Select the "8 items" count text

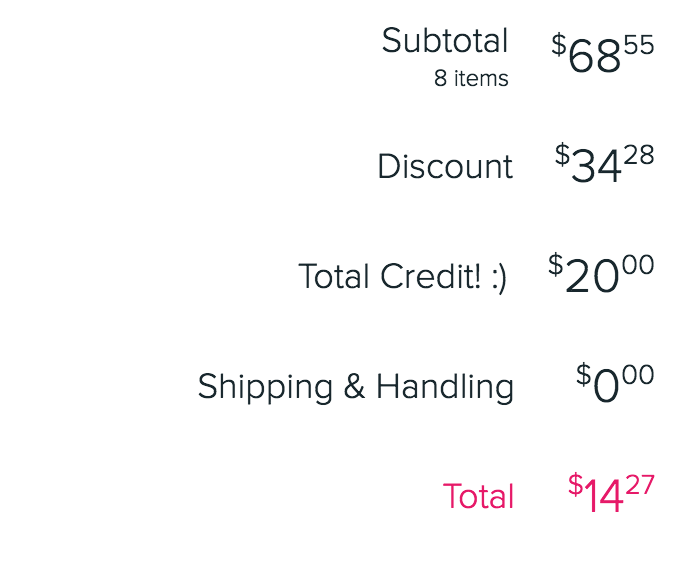pyautogui.click(x=471, y=78)
